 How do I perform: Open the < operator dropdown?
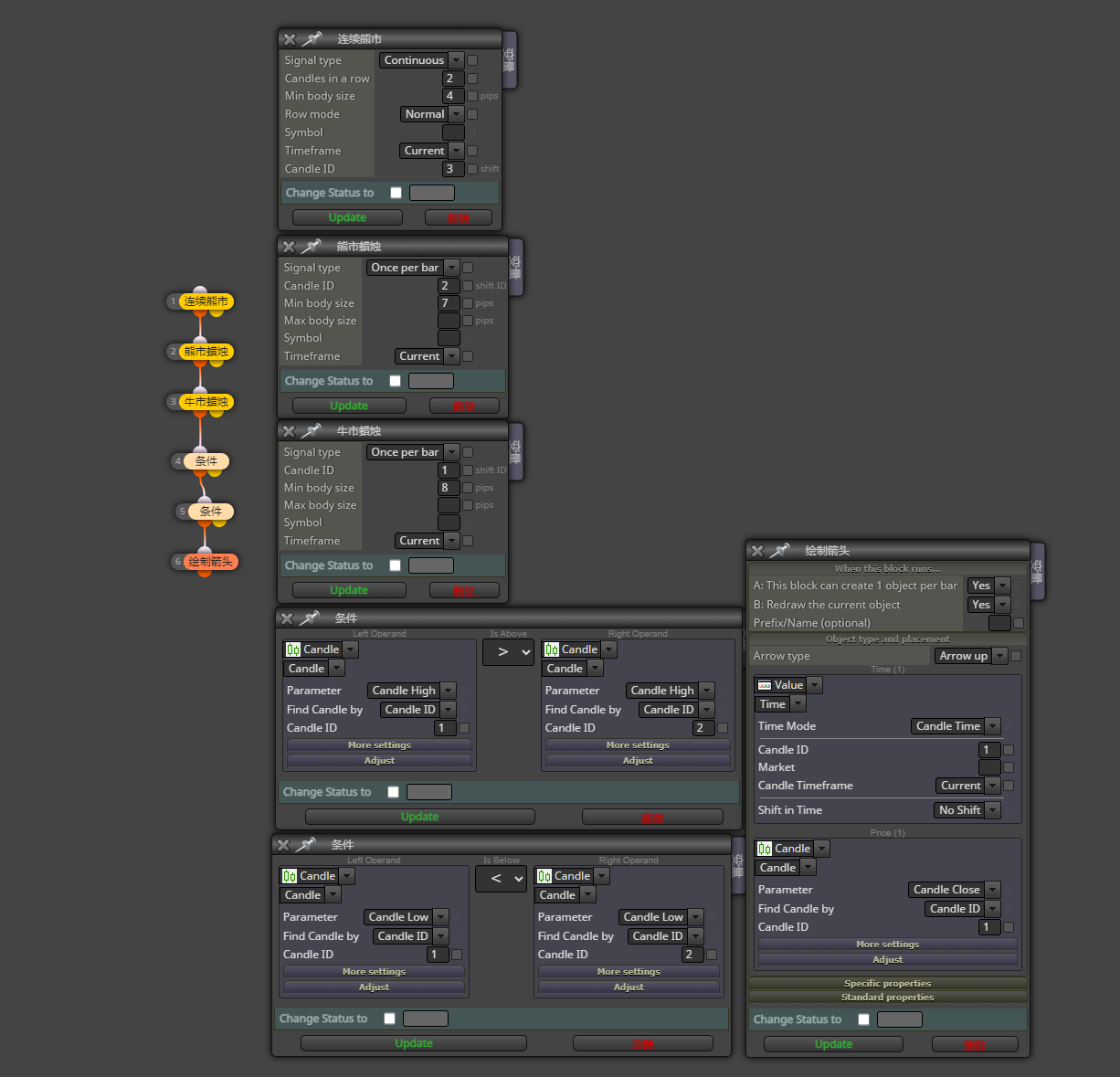coord(502,879)
